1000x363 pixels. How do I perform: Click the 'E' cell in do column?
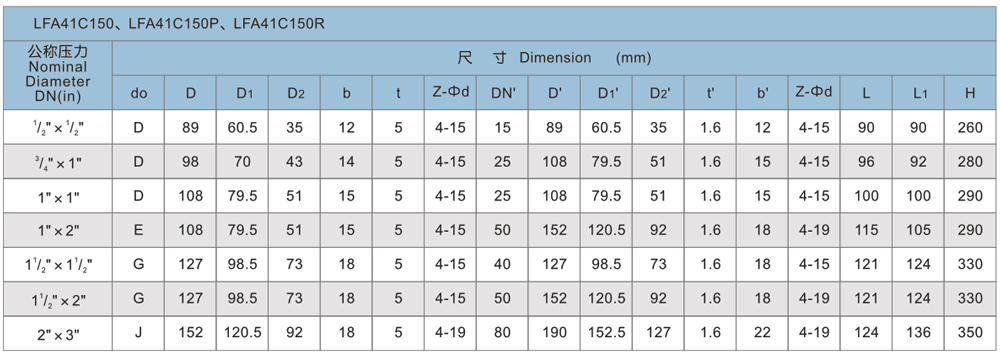click(138, 230)
